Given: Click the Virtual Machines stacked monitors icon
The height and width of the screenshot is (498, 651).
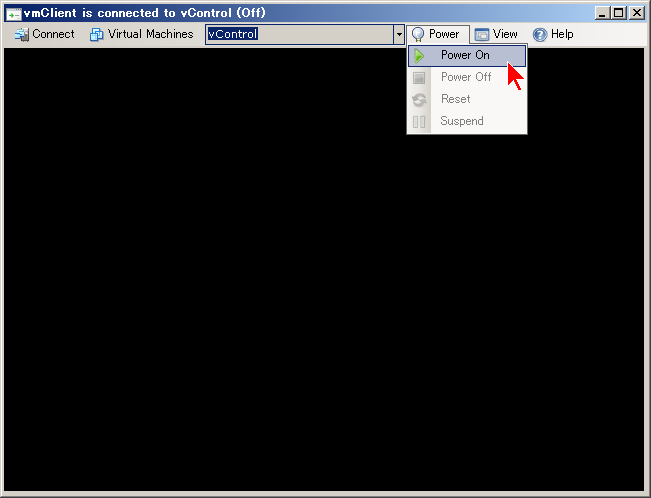Looking at the screenshot, I should click(96, 34).
